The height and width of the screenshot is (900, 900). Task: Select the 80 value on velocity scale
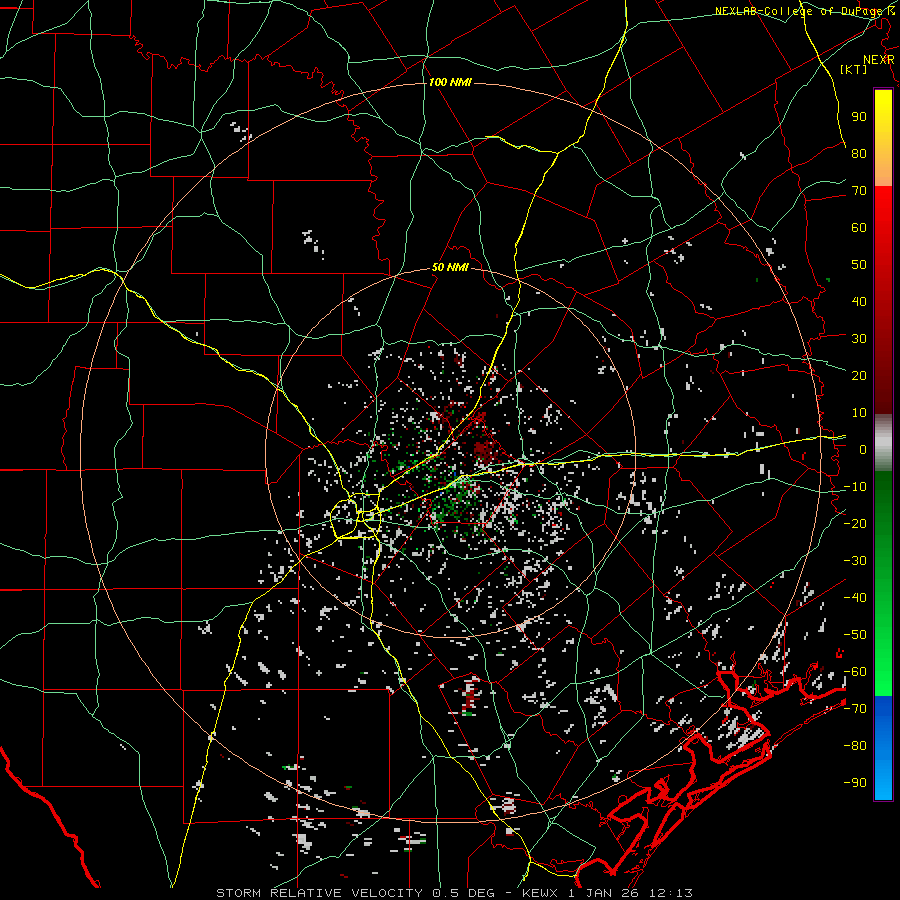(859, 153)
